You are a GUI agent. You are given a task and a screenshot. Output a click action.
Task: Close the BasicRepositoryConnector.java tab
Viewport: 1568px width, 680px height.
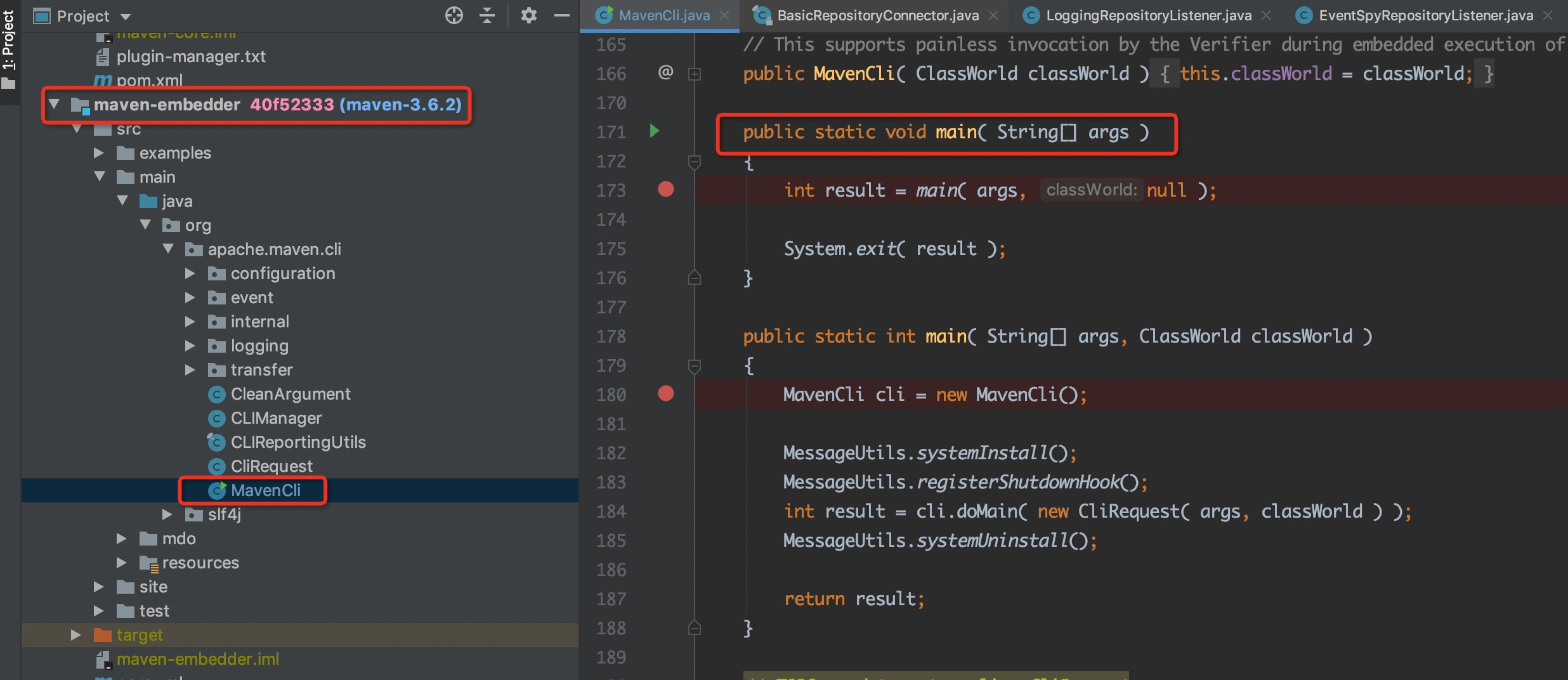click(993, 15)
